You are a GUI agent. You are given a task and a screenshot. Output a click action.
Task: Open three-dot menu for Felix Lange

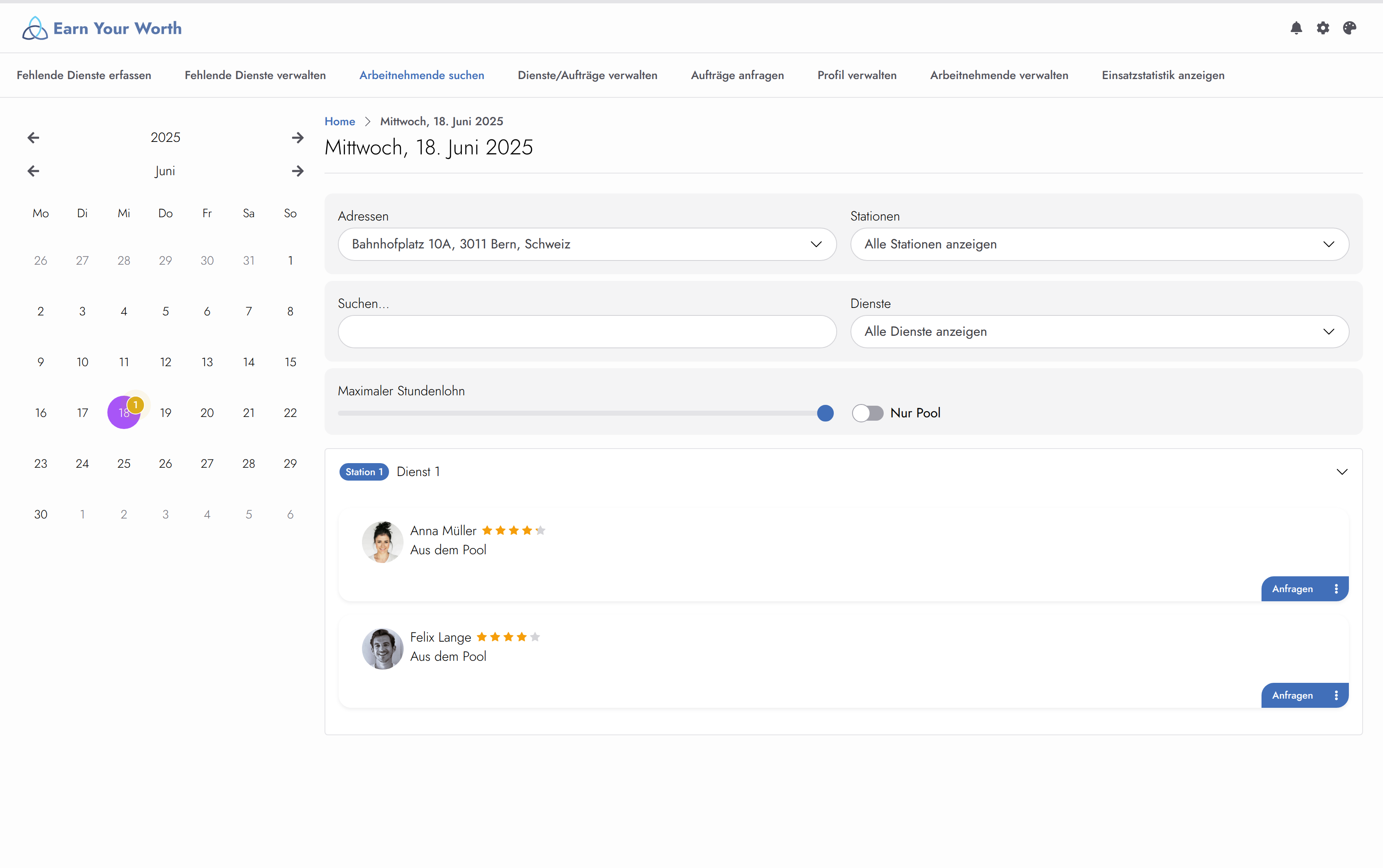click(1336, 695)
